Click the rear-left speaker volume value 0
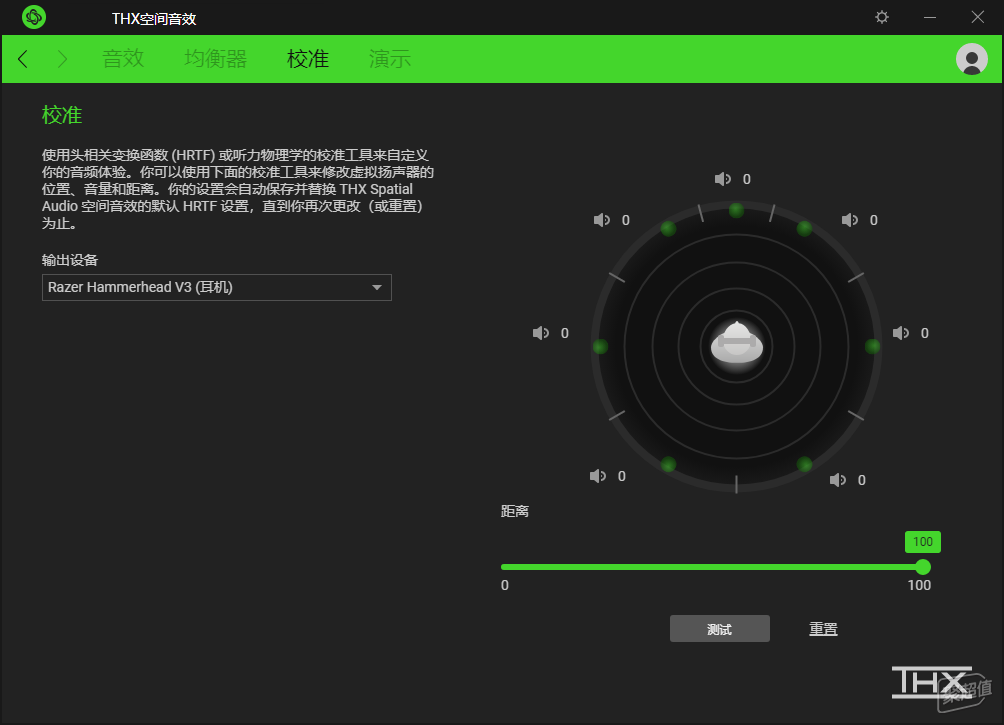Viewport: 1004px width, 725px height. click(x=622, y=477)
